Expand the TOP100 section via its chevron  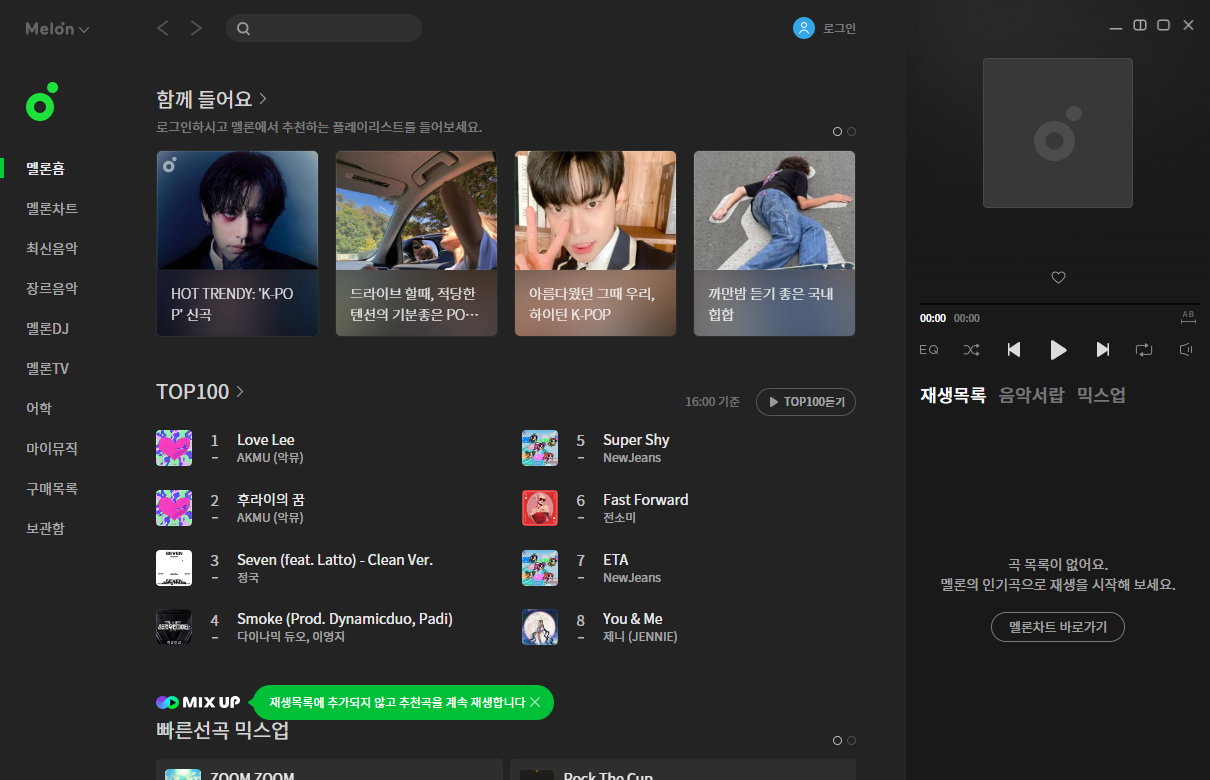(238, 392)
